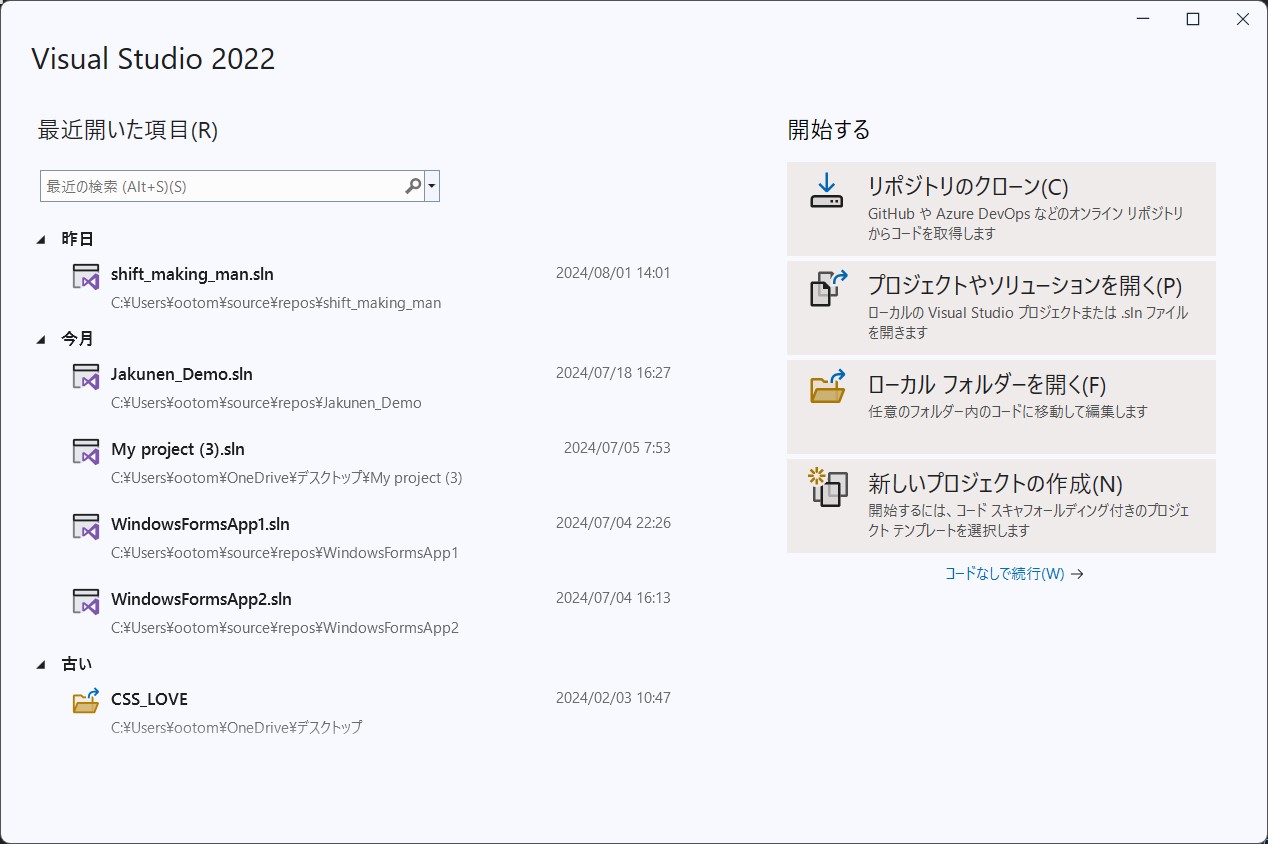Click the Jakunen_Demo.sln solution icon
1268x844 pixels.
tap(86, 377)
